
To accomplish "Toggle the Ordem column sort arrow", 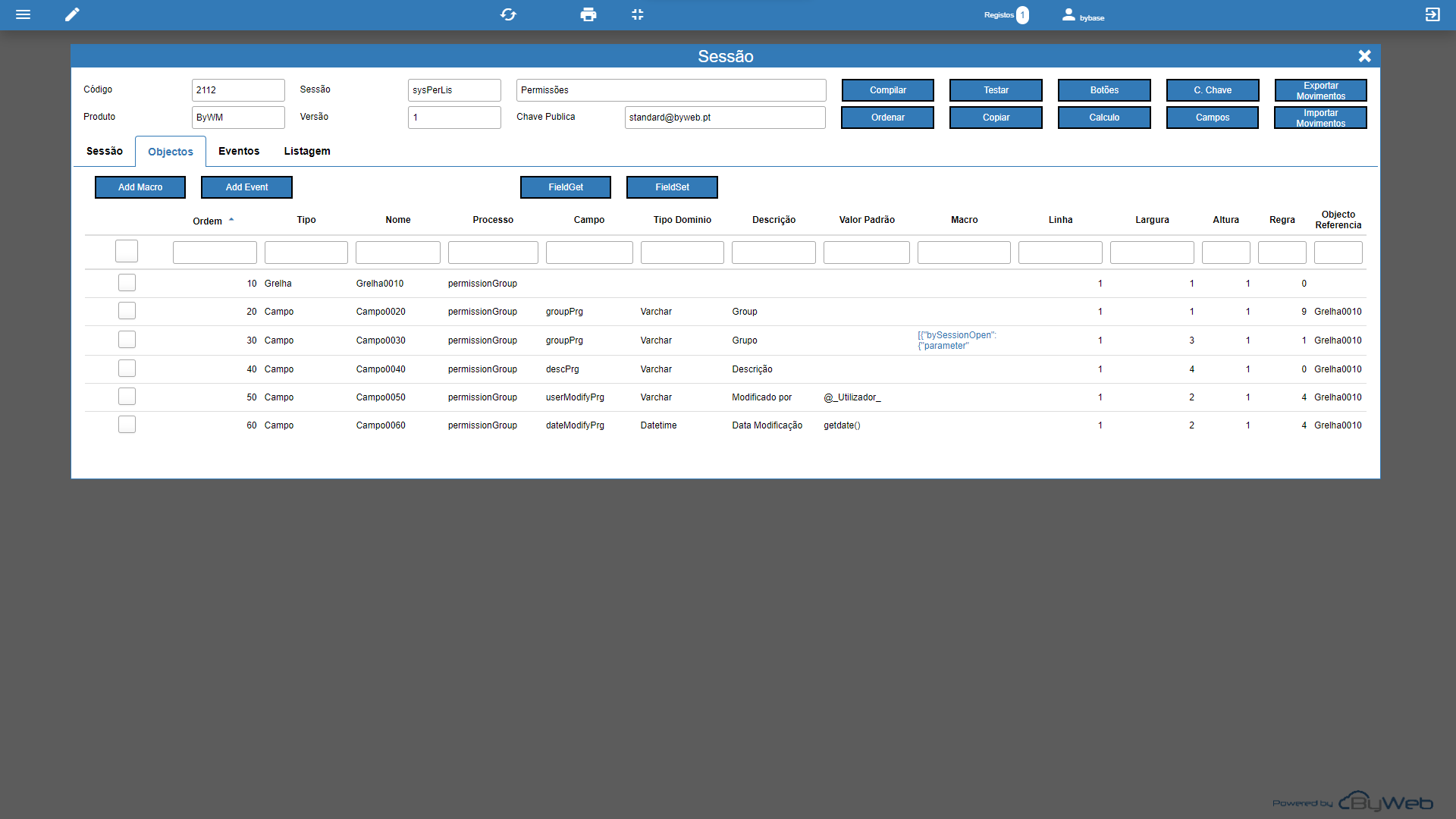I will tap(231, 220).
